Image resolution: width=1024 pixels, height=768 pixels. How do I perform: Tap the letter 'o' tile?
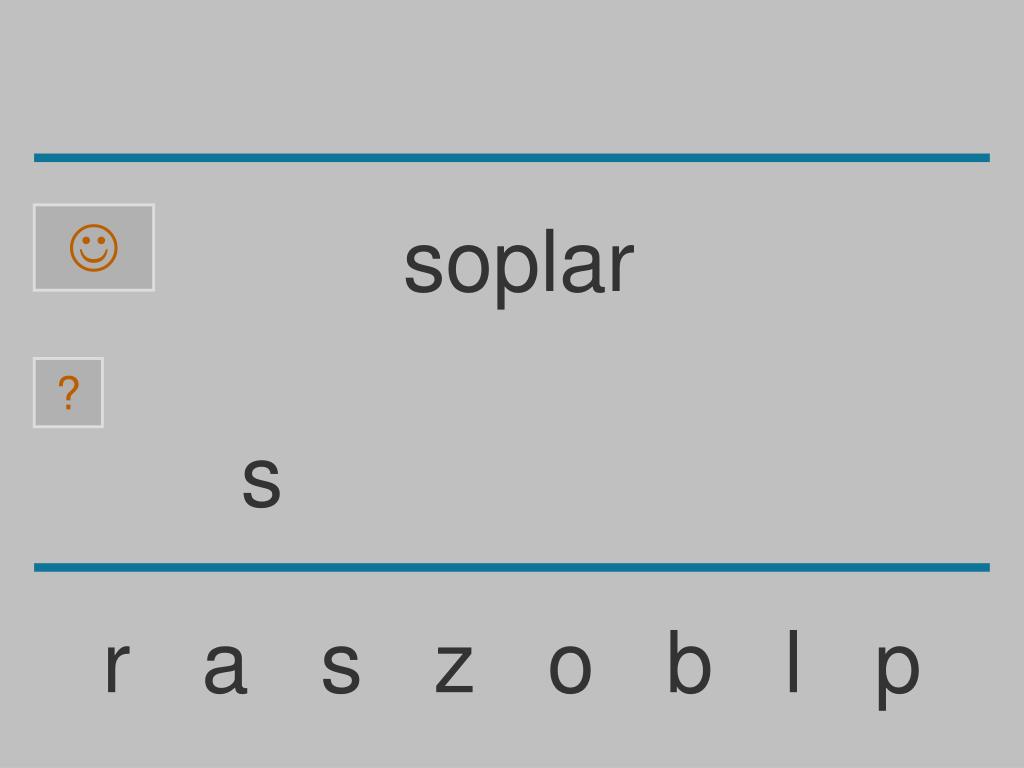(x=570, y=667)
